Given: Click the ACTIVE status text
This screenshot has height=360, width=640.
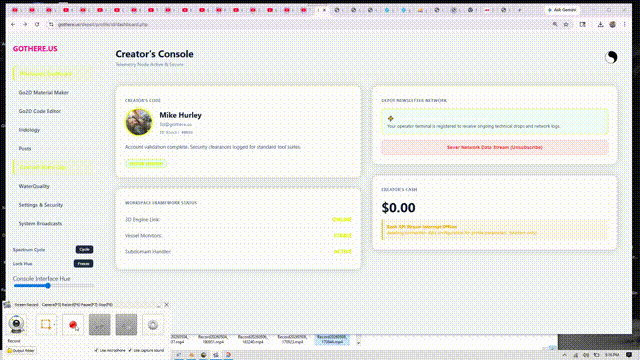Looking at the screenshot, I should pos(342,251).
